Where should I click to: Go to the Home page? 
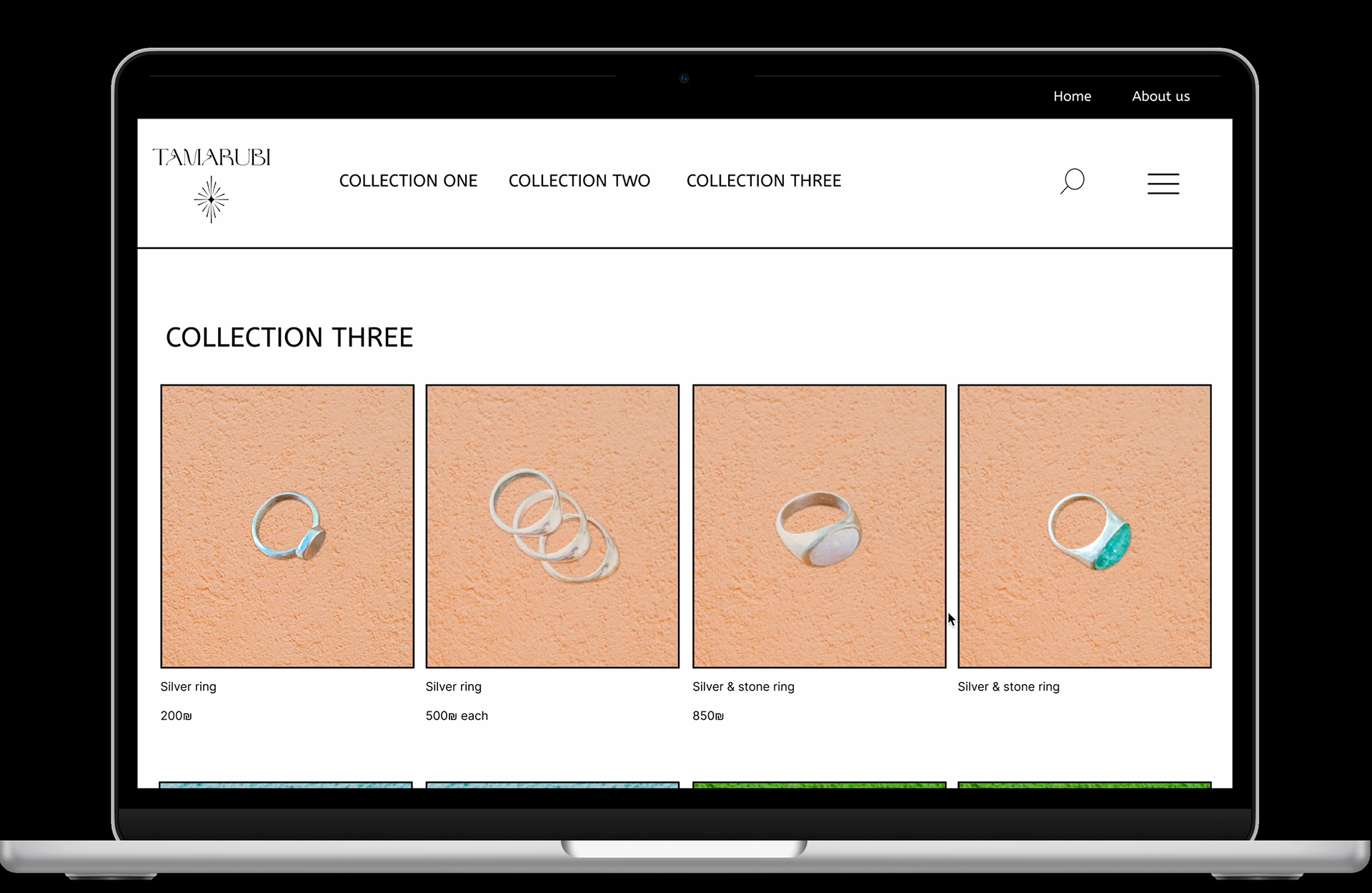(x=1072, y=96)
